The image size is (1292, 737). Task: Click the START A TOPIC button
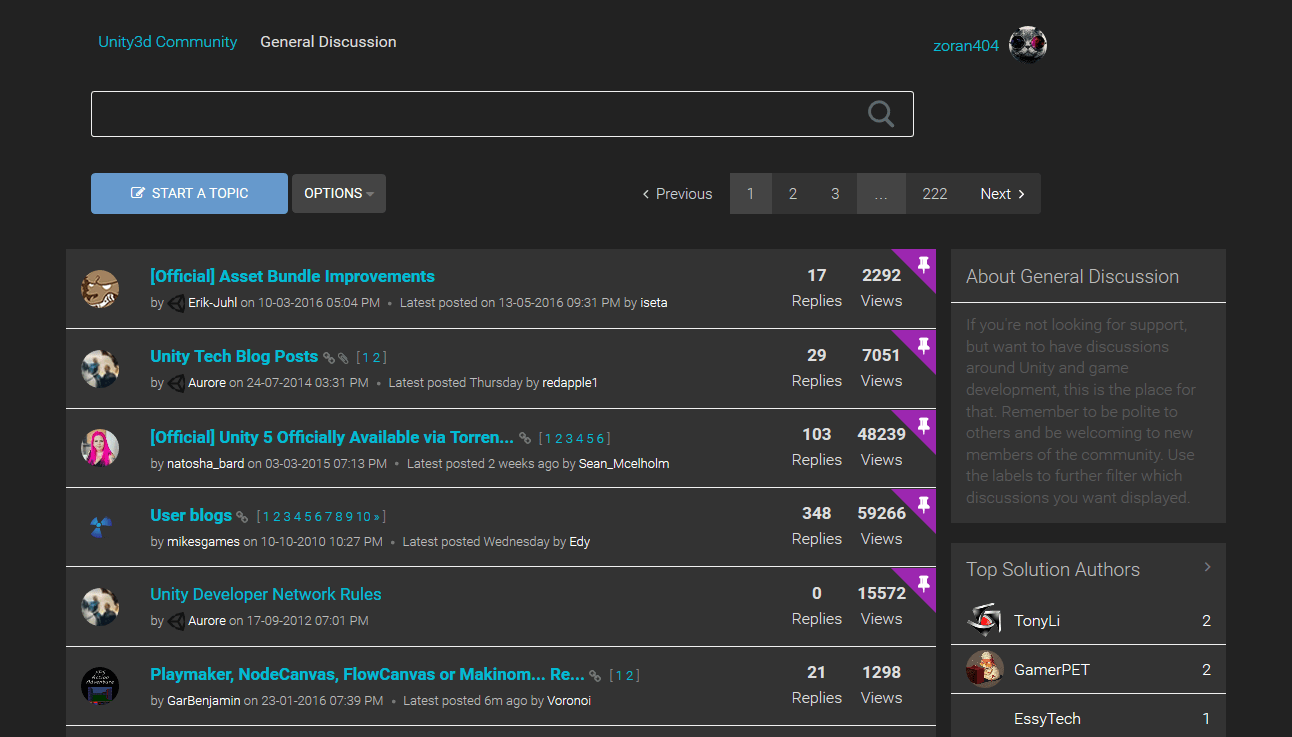click(x=189, y=193)
